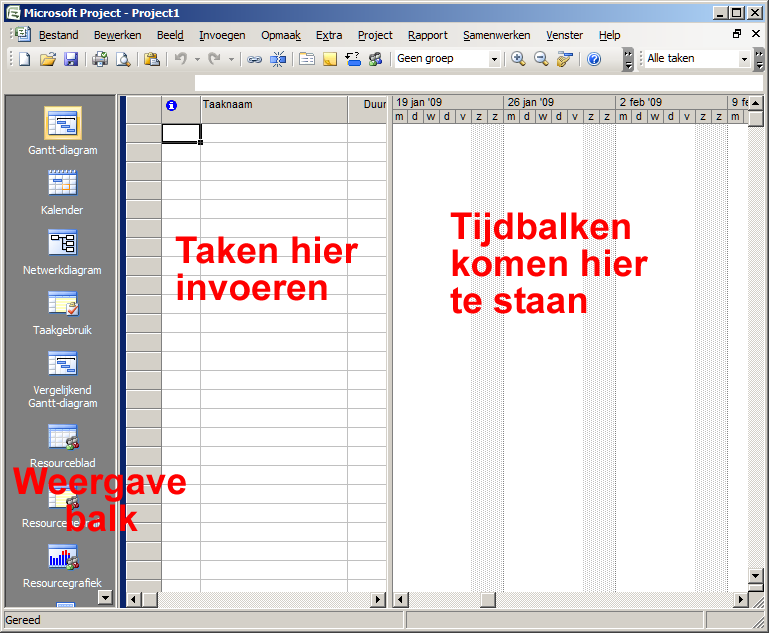Paste from clipboard icon
769x633 pixels.
[152, 59]
